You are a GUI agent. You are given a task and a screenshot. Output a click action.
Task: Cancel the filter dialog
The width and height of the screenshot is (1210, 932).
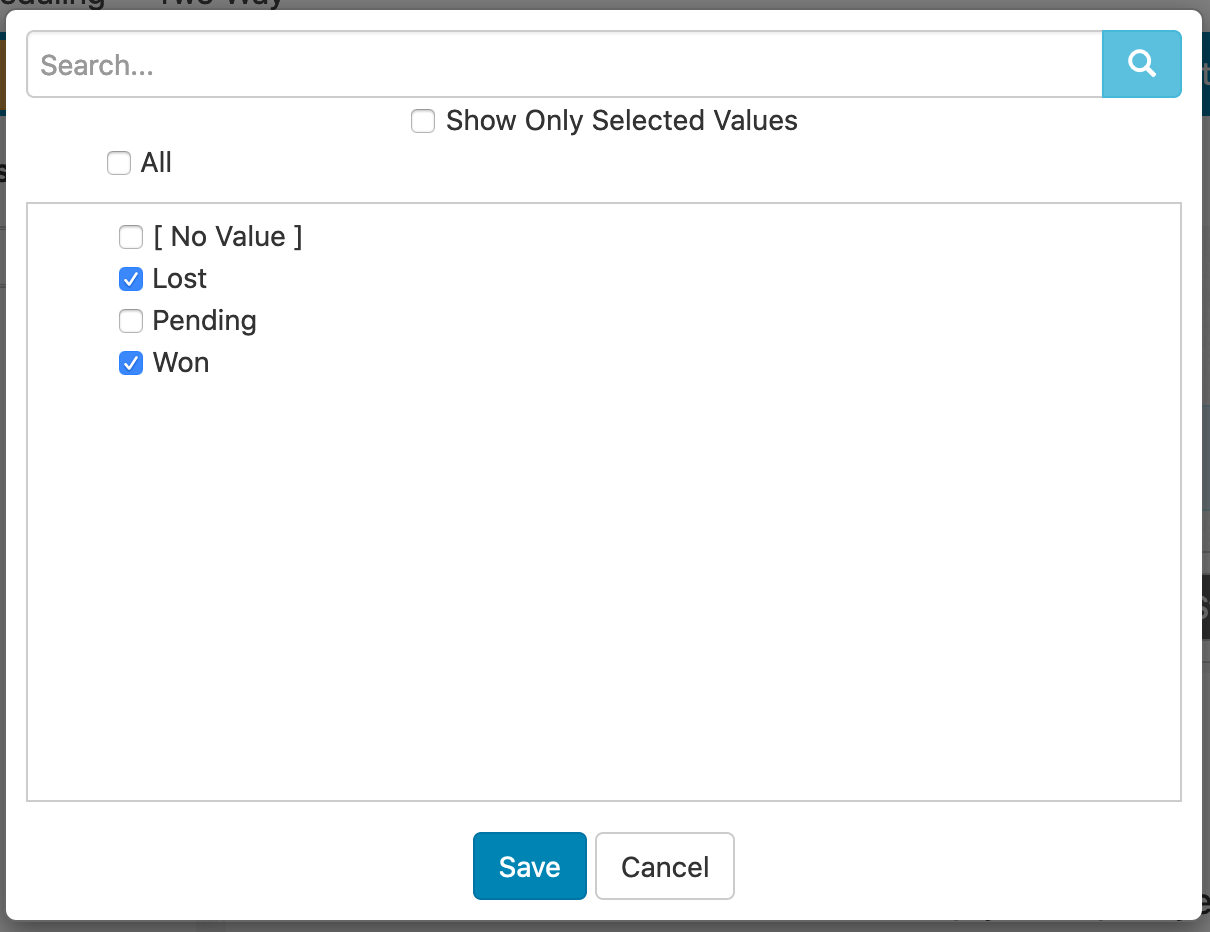pos(664,866)
